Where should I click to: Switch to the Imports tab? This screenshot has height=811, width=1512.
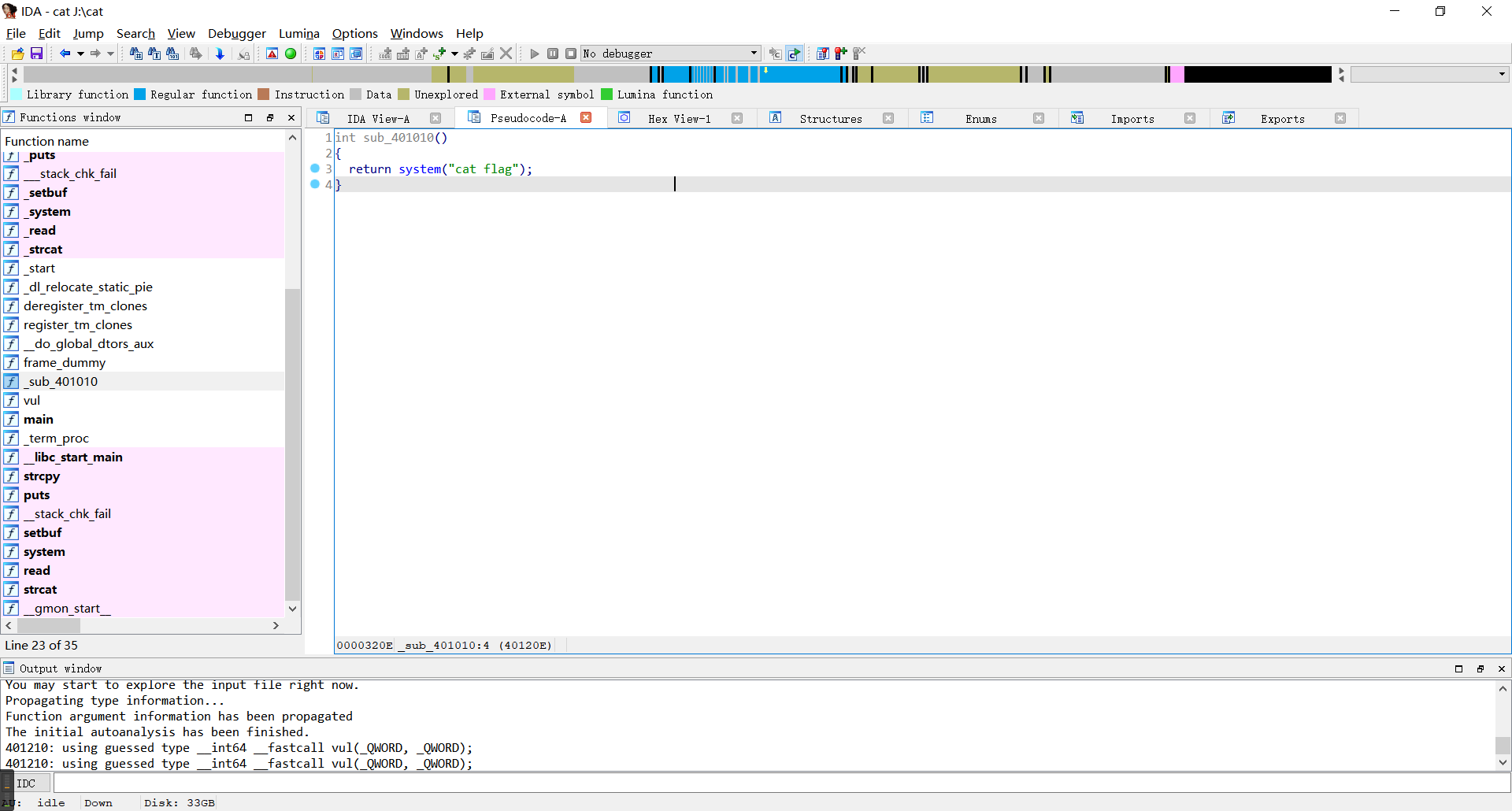point(1132,119)
